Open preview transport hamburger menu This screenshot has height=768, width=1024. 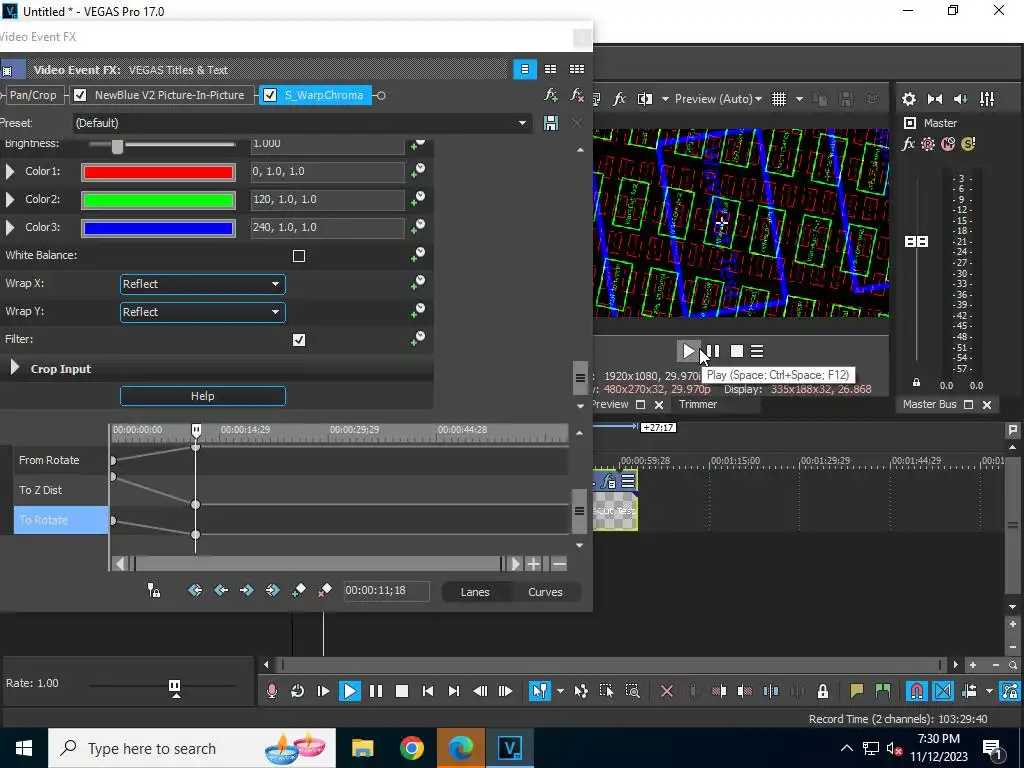click(x=757, y=351)
